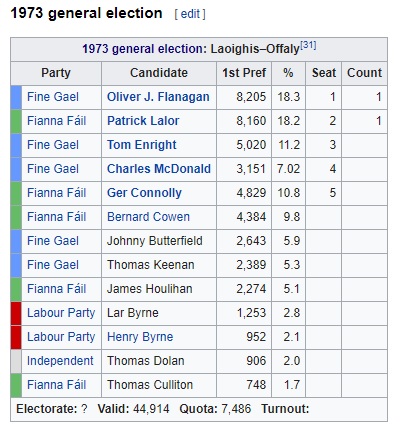Open Fine Gael link in Flanagan's row

coord(53,97)
